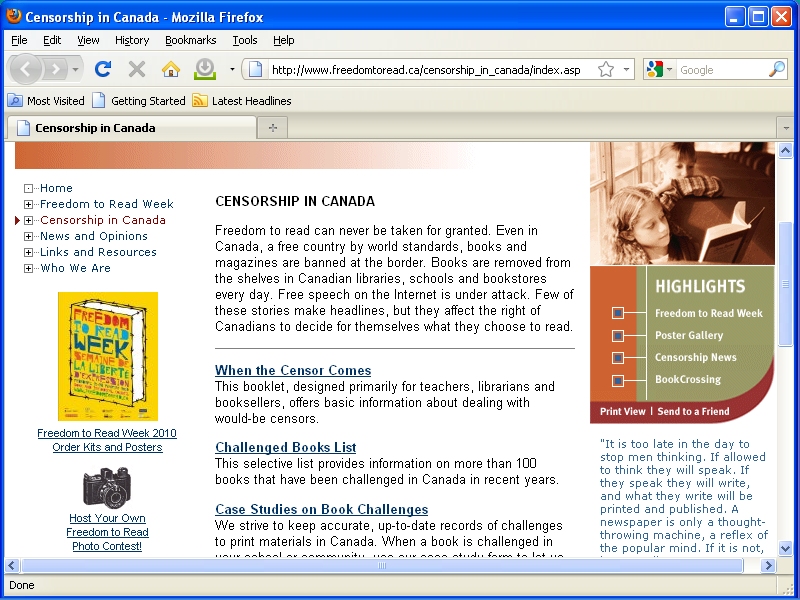800x600 pixels.
Task: Open the Google search engine dropdown
Action: [658, 70]
